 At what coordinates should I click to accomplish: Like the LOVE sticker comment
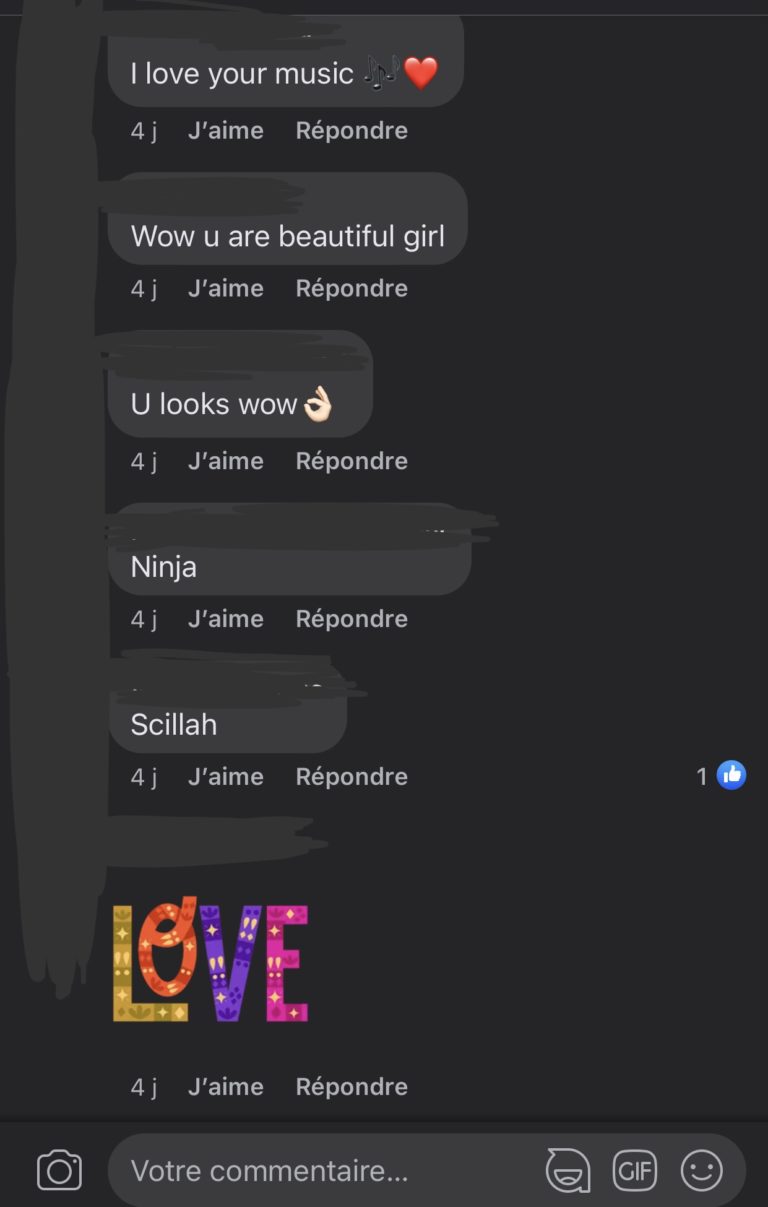click(x=226, y=1086)
